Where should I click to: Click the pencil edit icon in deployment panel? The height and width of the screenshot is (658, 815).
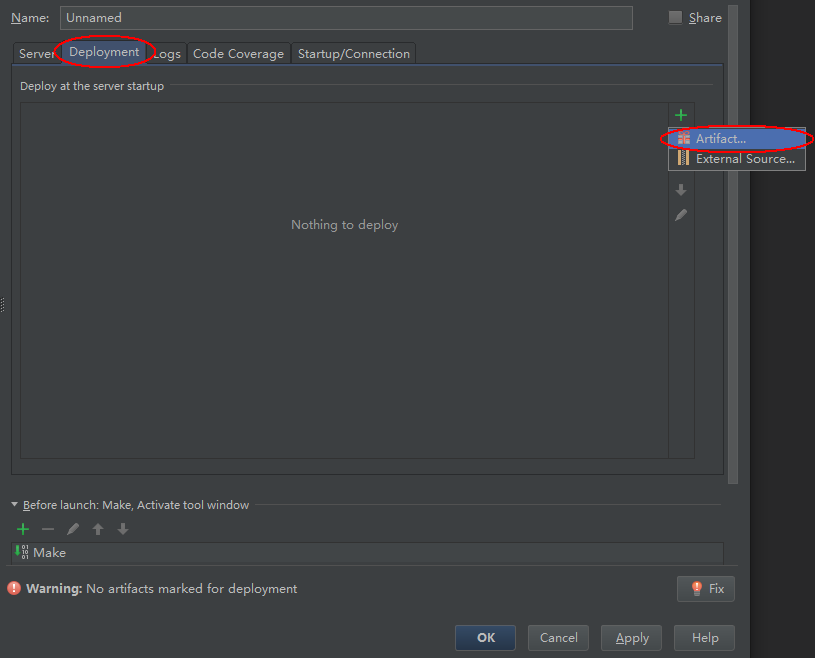click(681, 214)
